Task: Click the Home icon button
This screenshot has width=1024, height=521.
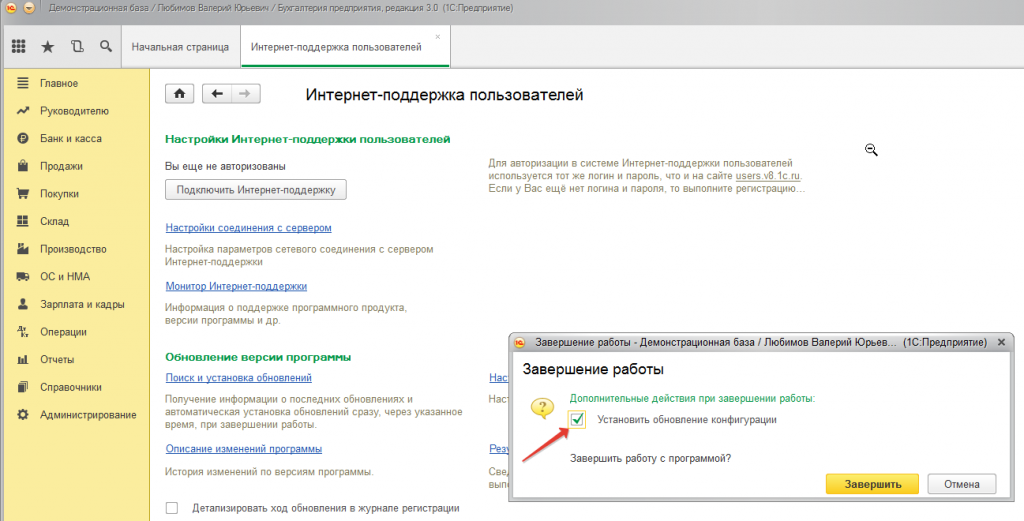Action: click(179, 94)
